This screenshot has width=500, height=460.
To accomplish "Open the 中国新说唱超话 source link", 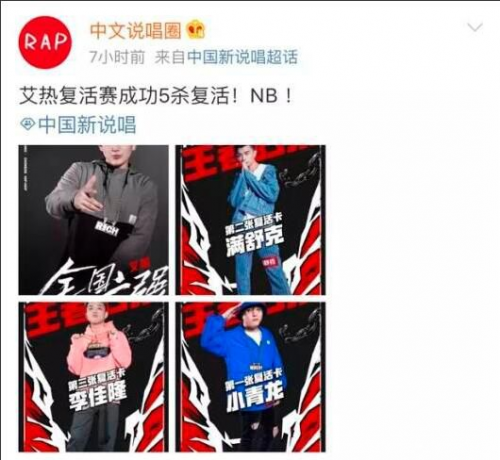I will [242, 57].
